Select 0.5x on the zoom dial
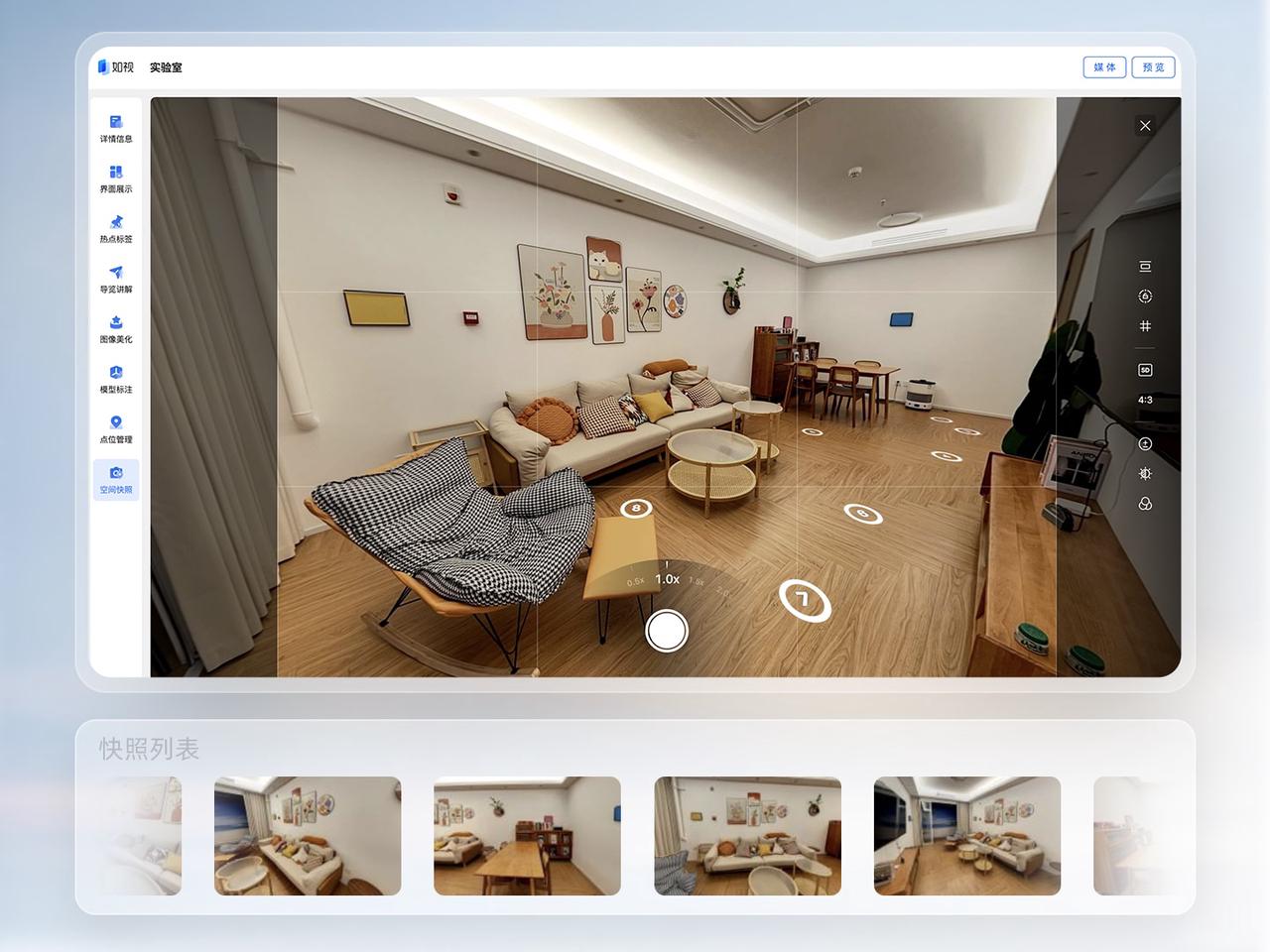Screen dimensions: 1270x952 [635, 582]
